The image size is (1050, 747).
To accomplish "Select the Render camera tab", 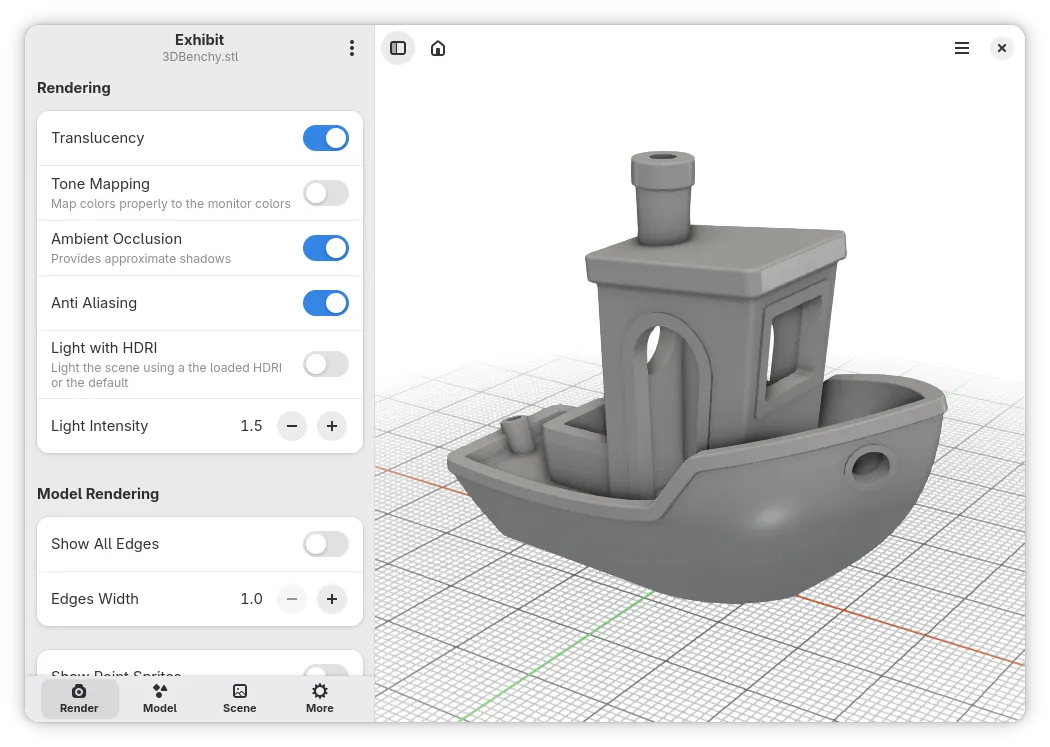I will coord(79,699).
